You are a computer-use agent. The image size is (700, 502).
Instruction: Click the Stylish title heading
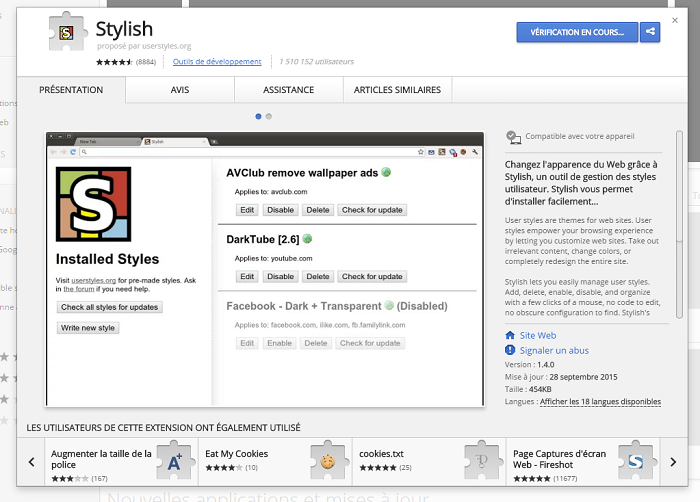click(124, 29)
